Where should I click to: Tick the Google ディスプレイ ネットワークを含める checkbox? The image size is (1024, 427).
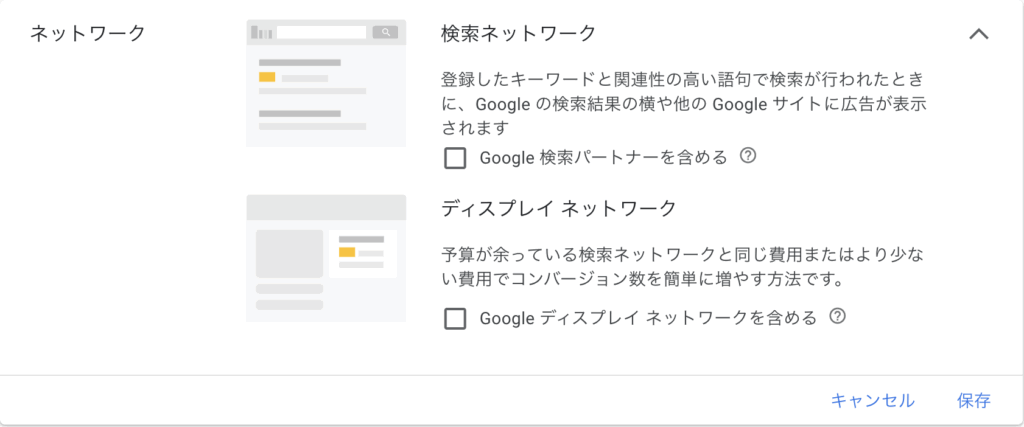click(455, 318)
